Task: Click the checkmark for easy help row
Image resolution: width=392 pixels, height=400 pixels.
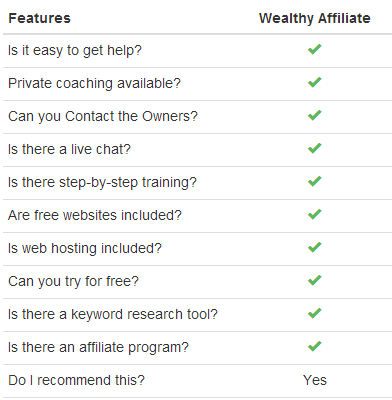Action: [315, 49]
